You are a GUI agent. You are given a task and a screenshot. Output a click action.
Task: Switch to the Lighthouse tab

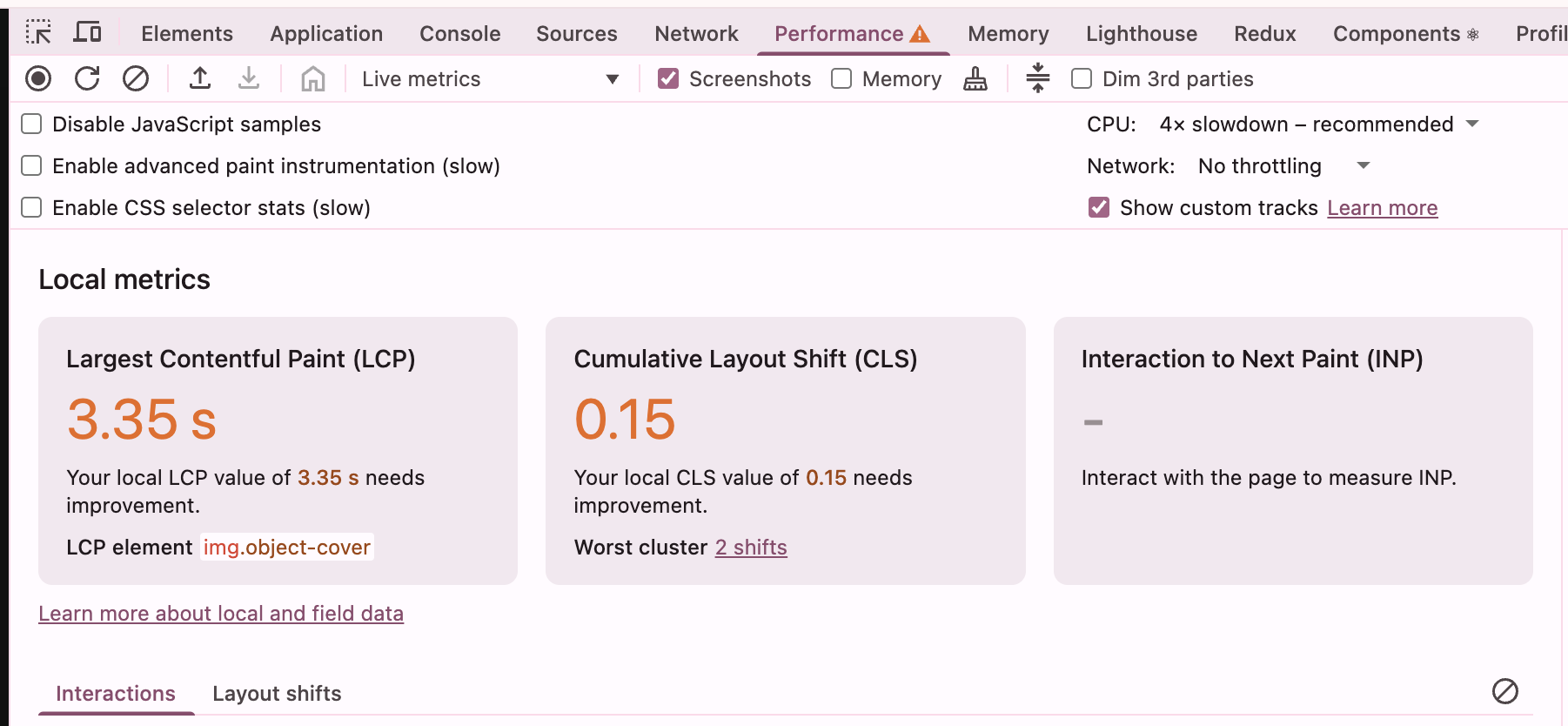(1141, 34)
